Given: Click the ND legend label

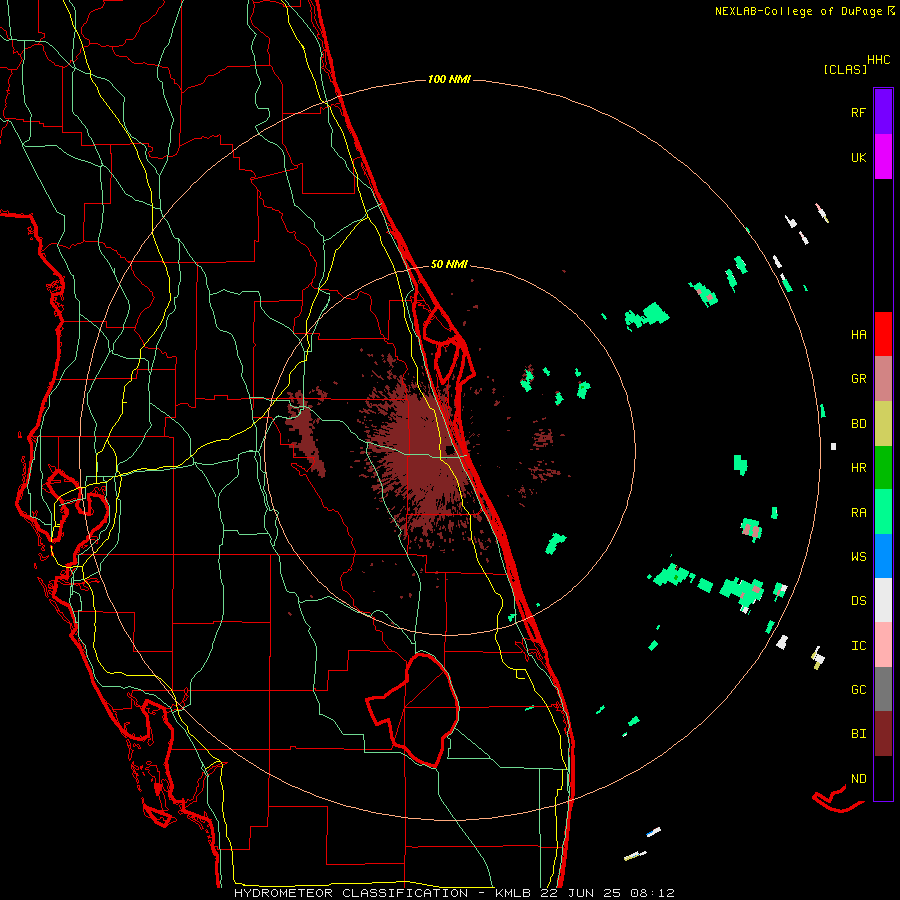Looking at the screenshot, I should click(x=858, y=779).
